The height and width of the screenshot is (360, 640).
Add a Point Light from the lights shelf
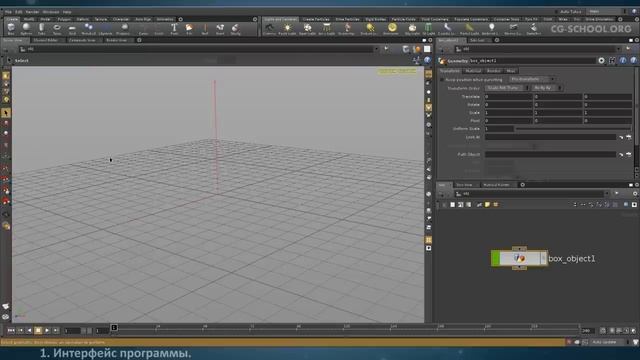[x=287, y=29]
